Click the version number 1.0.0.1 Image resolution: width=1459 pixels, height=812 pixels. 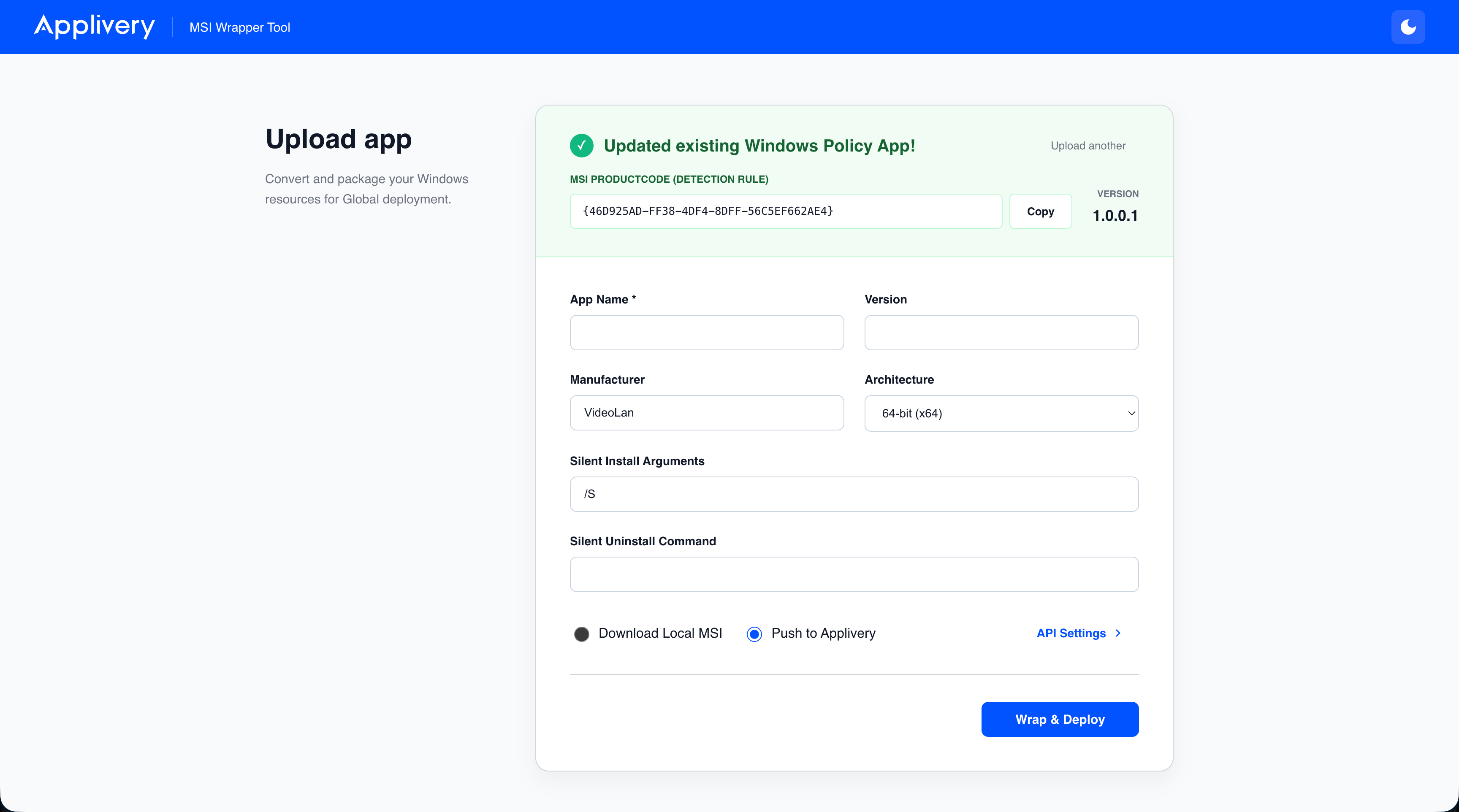[x=1115, y=216]
